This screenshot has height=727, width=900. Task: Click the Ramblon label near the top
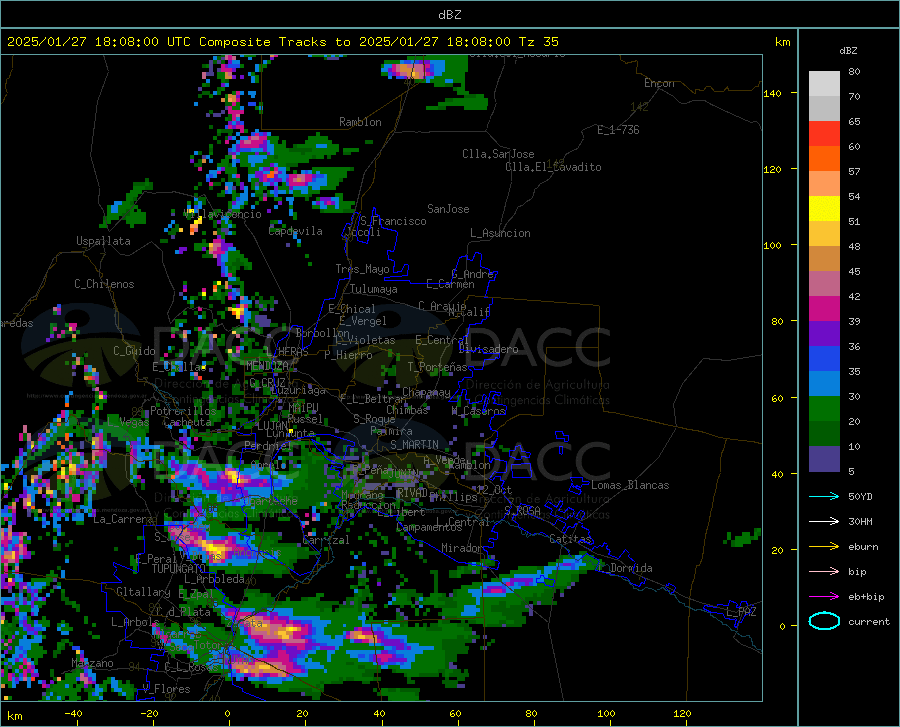click(x=360, y=122)
